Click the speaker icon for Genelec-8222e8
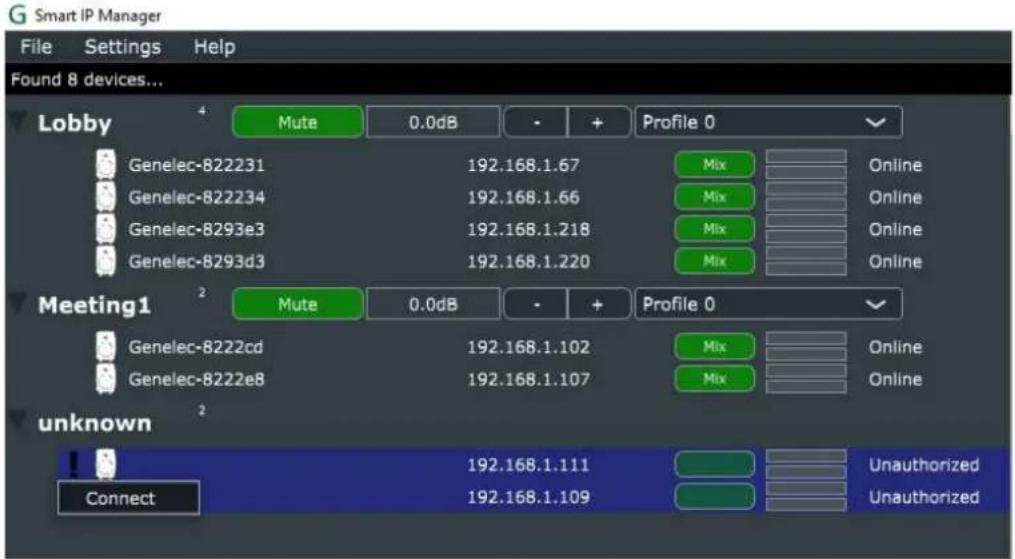The width and height of the screenshot is (1015, 559). pyautogui.click(x=106, y=379)
